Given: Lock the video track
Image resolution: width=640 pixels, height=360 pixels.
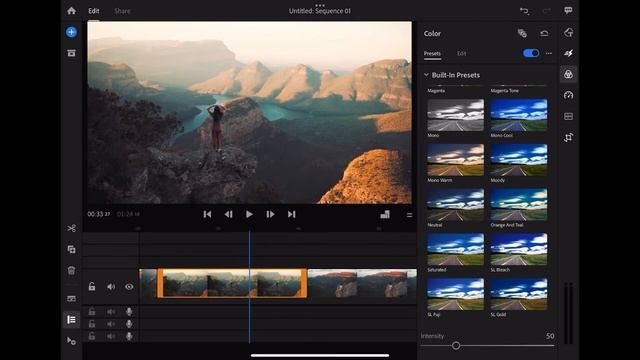Looking at the screenshot, I should coord(92,287).
